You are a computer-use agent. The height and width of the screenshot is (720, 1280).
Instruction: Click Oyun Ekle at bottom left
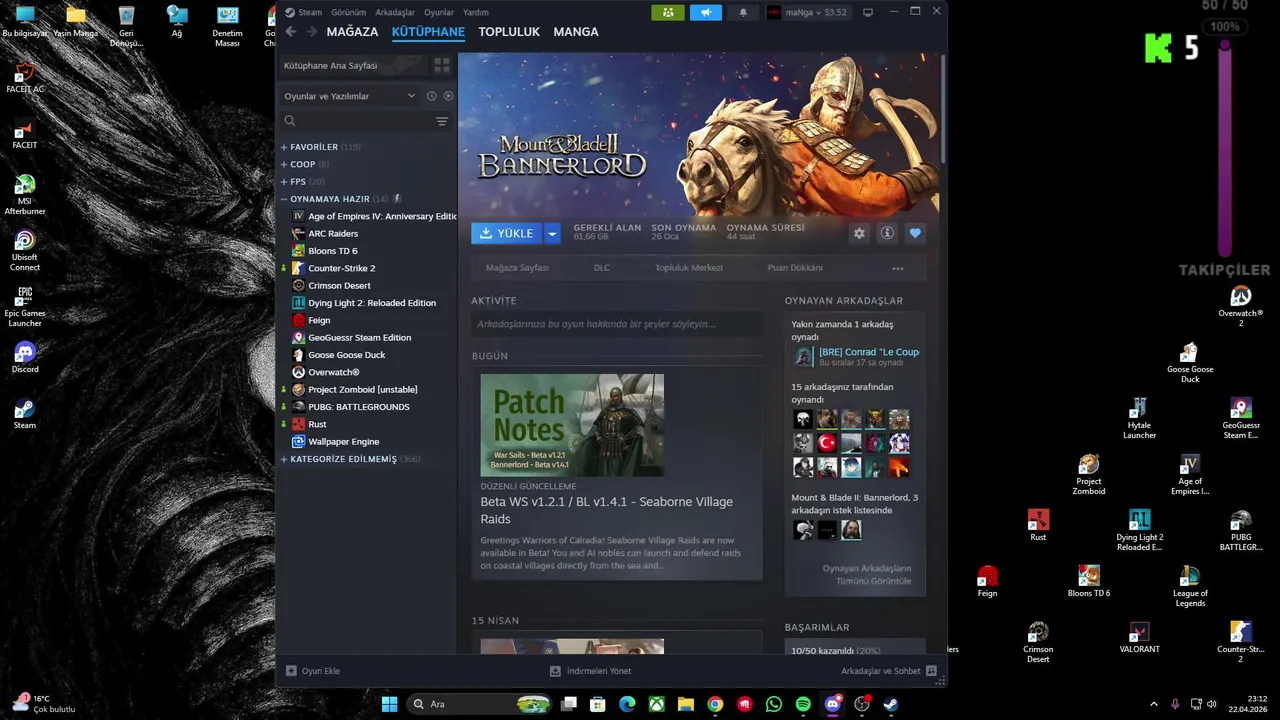(313, 671)
